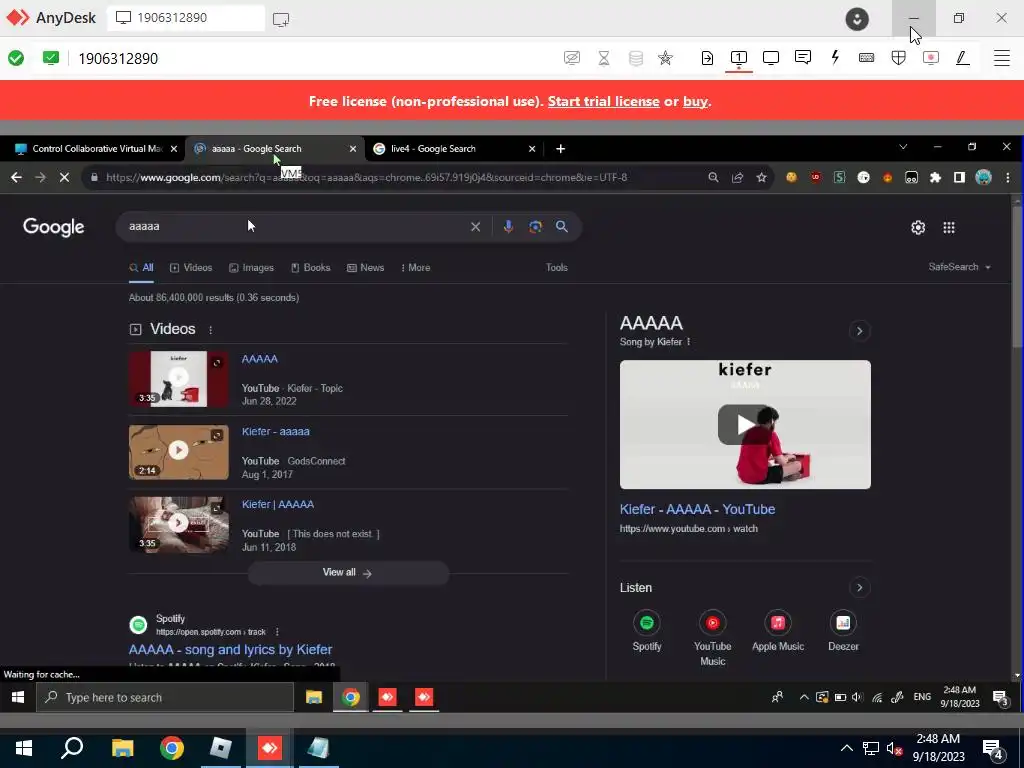The image size is (1024, 768).
Task: Open the AnyDesk chat icon
Action: 803,57
